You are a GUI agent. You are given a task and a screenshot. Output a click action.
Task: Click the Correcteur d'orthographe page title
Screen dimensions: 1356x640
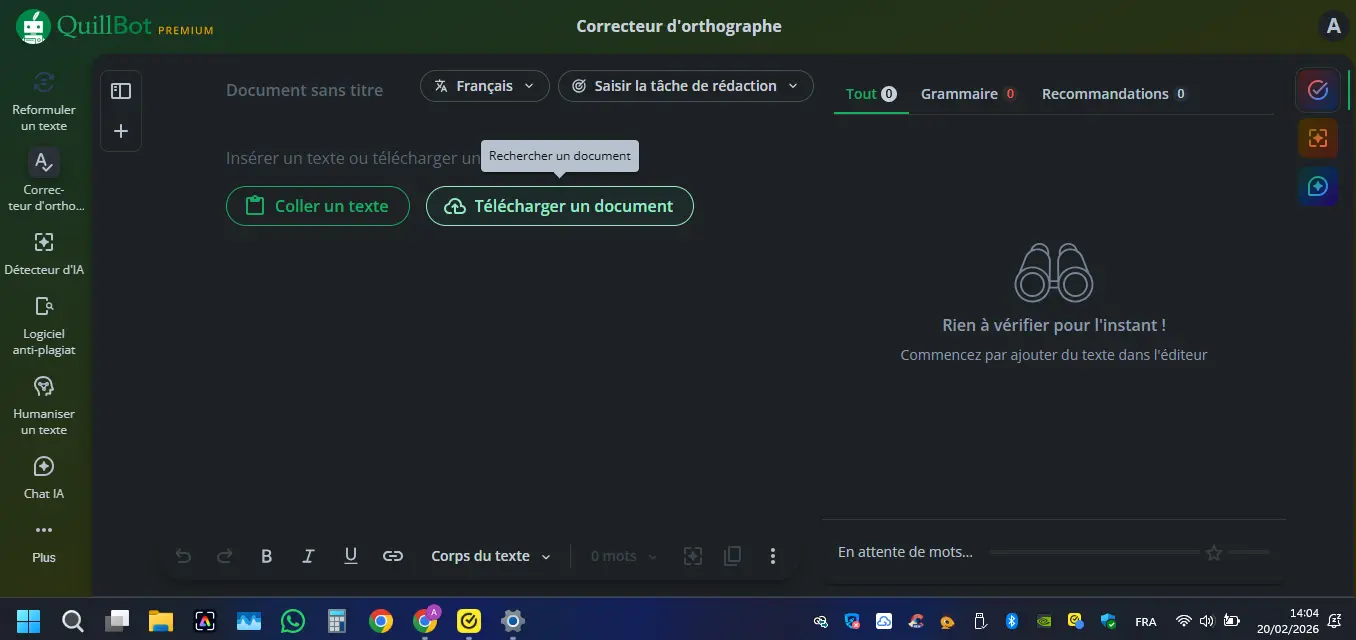[679, 27]
